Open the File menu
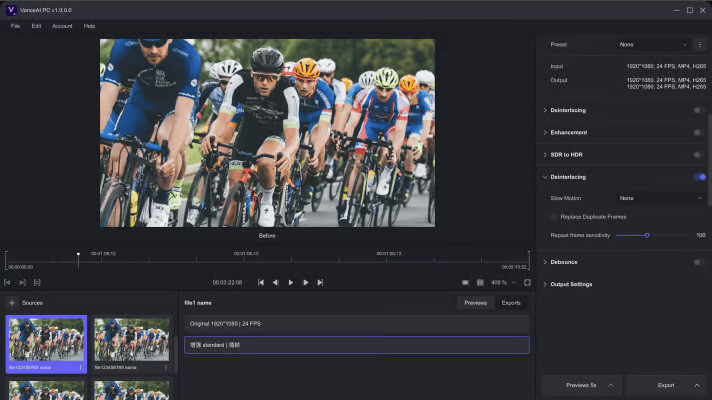 pyautogui.click(x=15, y=26)
